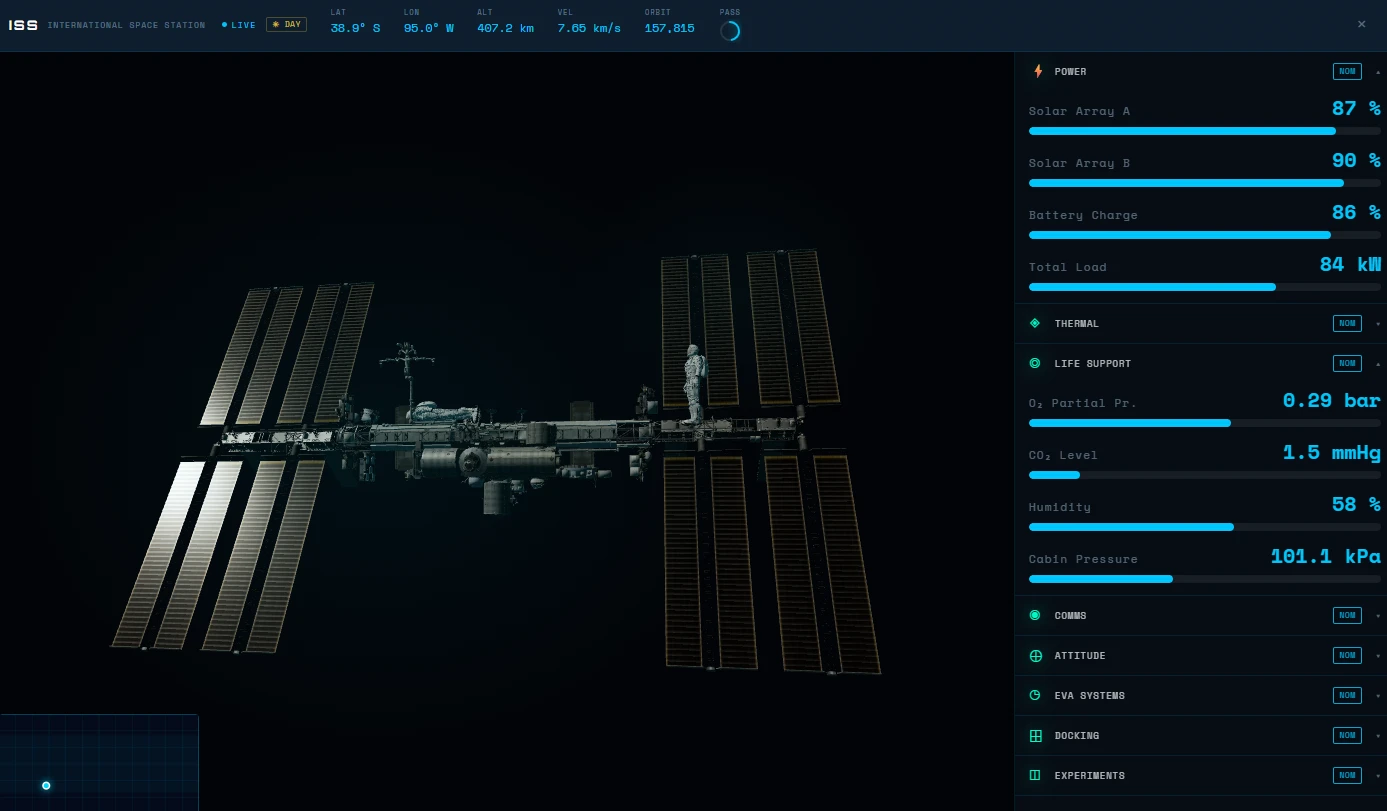
Task: Click the Life Support NOM badge
Action: coord(1347,363)
